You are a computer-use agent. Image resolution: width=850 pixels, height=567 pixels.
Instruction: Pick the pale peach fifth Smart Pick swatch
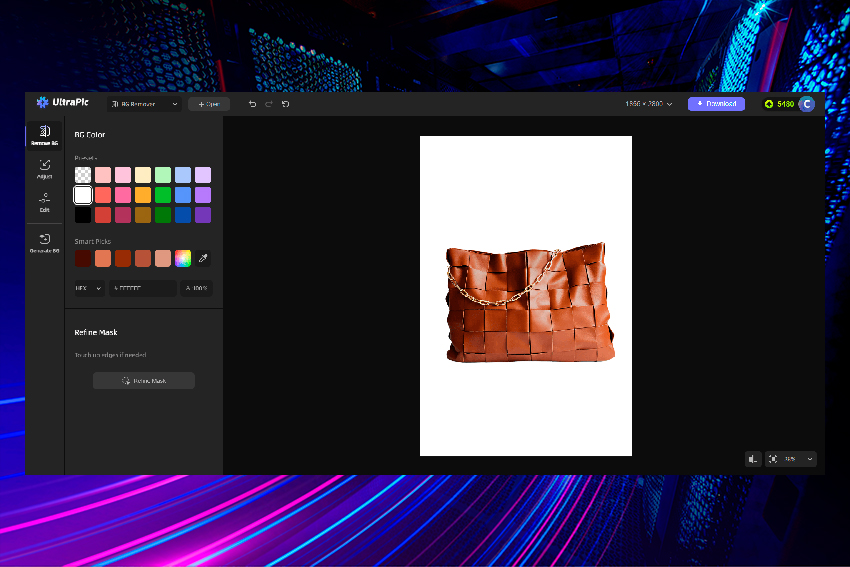click(163, 259)
